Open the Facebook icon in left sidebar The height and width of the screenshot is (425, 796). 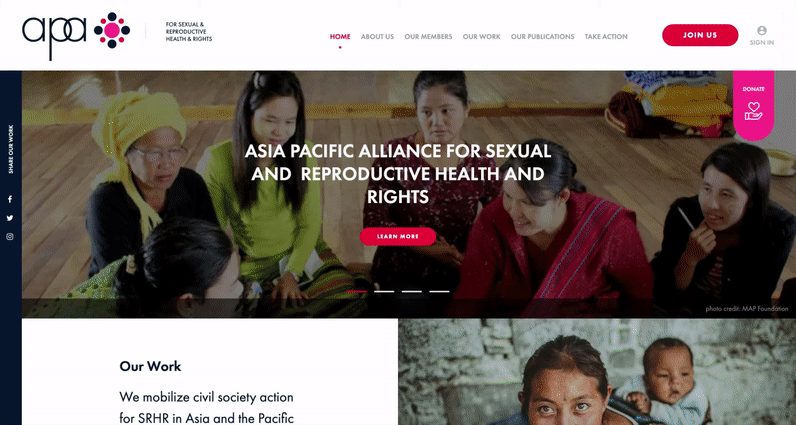click(10, 200)
